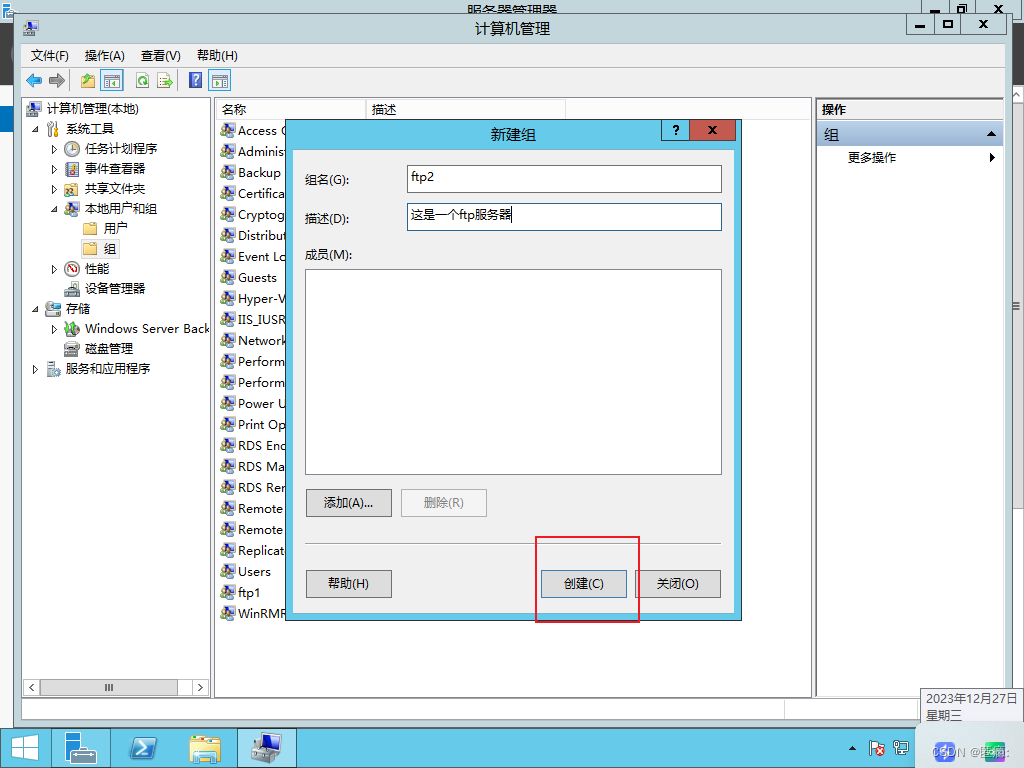
Task: Open Server Manager from the taskbar
Action: tap(81, 748)
